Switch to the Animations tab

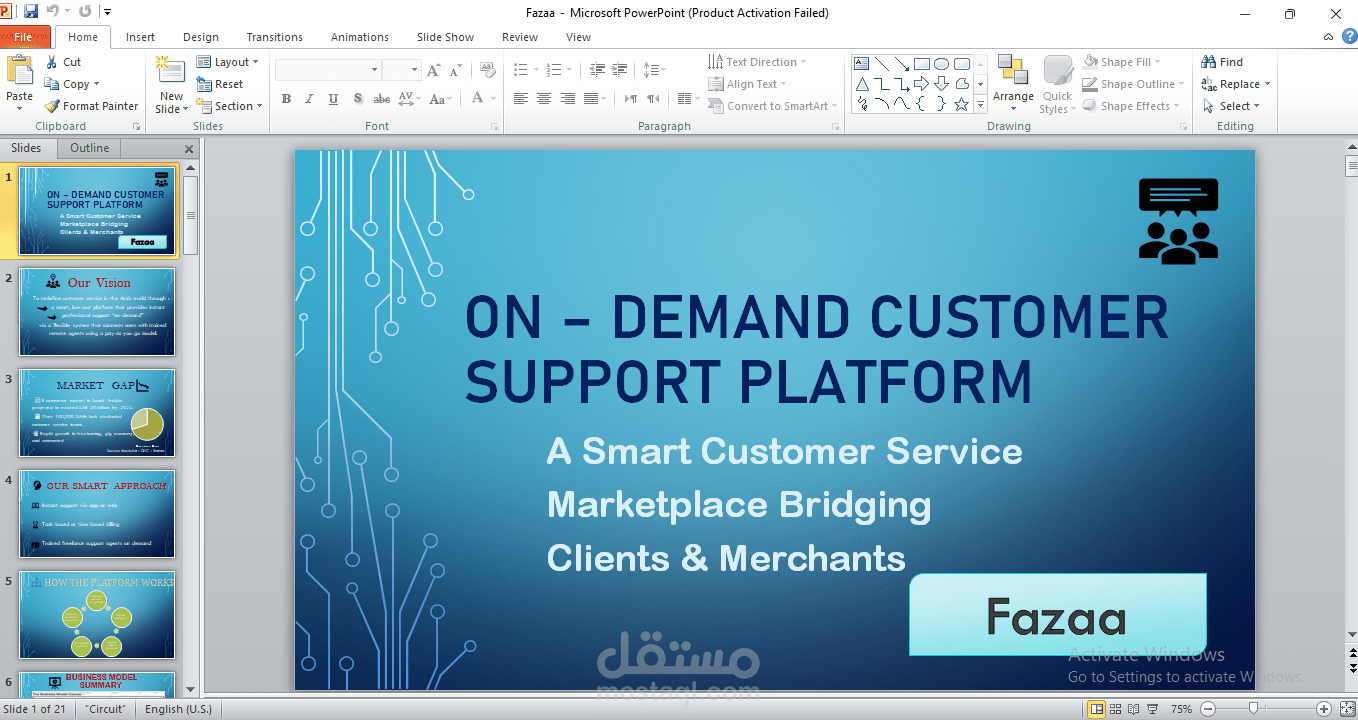(360, 37)
